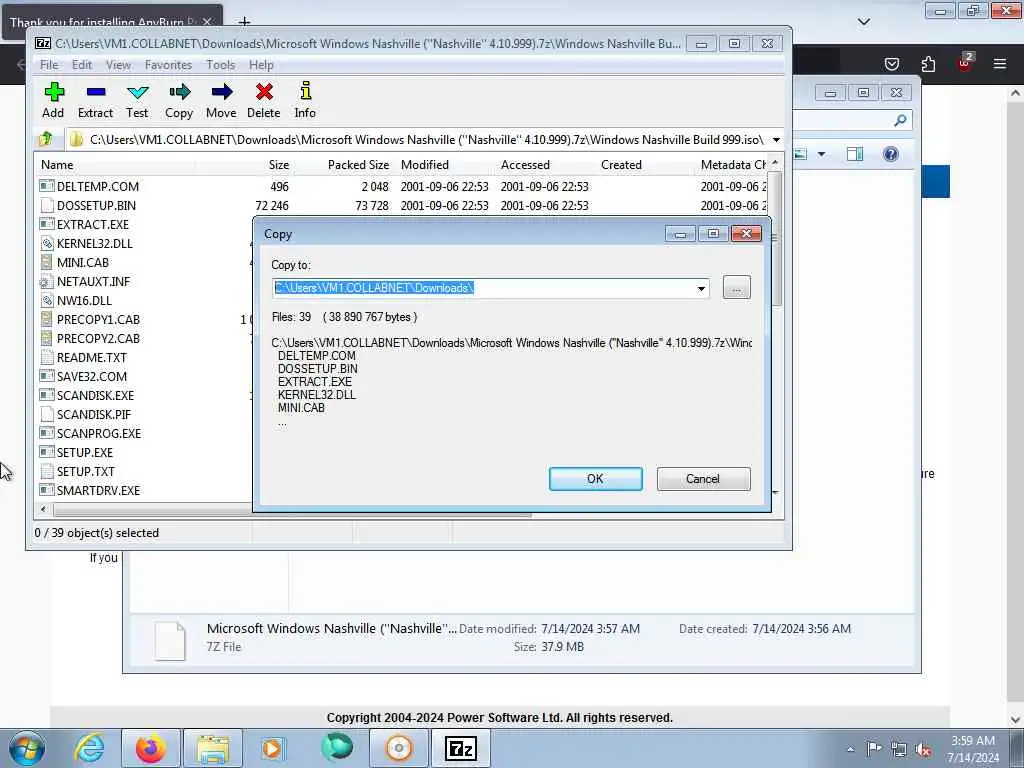Show hidden tray icons arrow
This screenshot has height=768, width=1024.
(850, 749)
